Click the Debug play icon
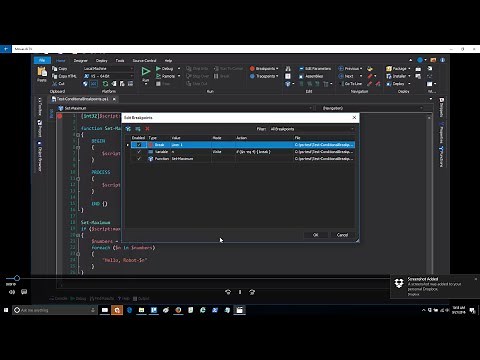This screenshot has height=360, width=480. (158, 68)
